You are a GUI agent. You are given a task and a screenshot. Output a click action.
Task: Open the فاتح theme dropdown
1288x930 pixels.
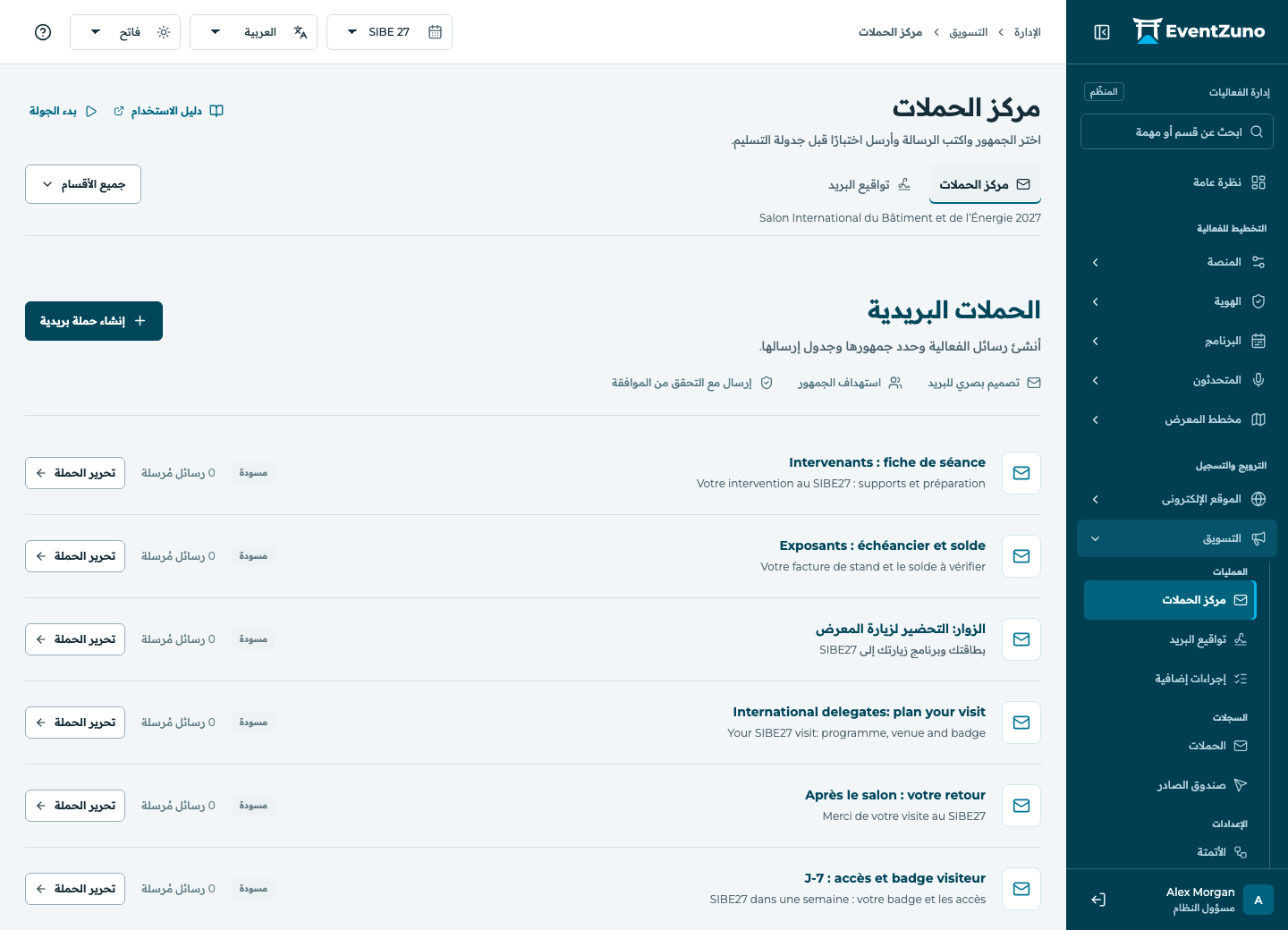click(125, 32)
